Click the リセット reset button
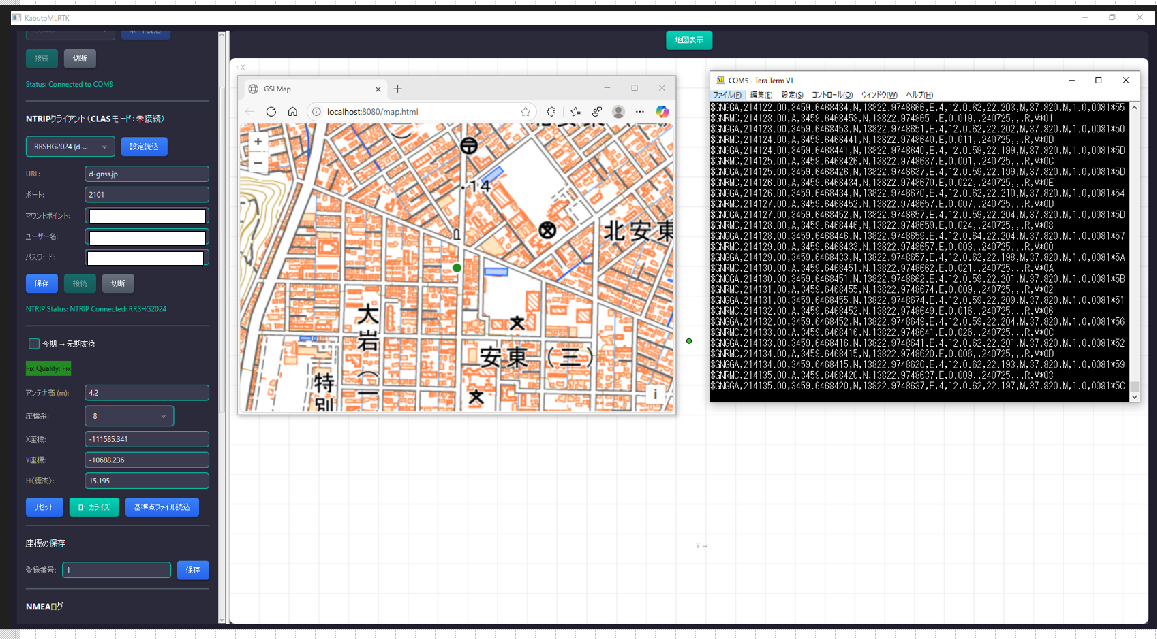 click(44, 508)
